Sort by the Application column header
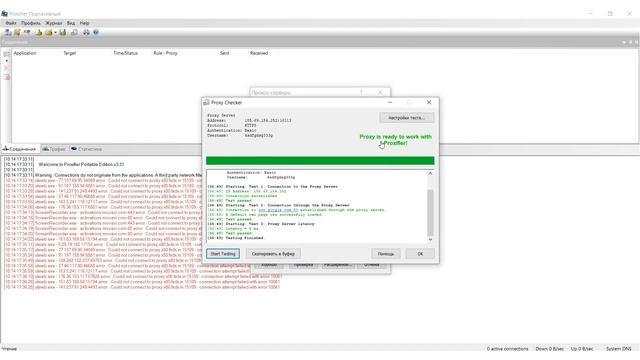This screenshot has height=360, width=640. coord(25,53)
